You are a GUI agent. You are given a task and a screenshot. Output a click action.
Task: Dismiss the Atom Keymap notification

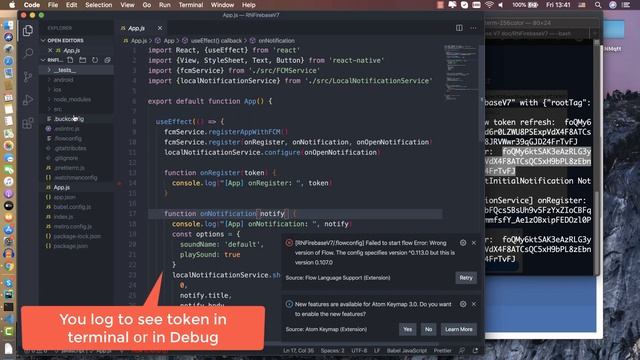pyautogui.click(x=474, y=304)
